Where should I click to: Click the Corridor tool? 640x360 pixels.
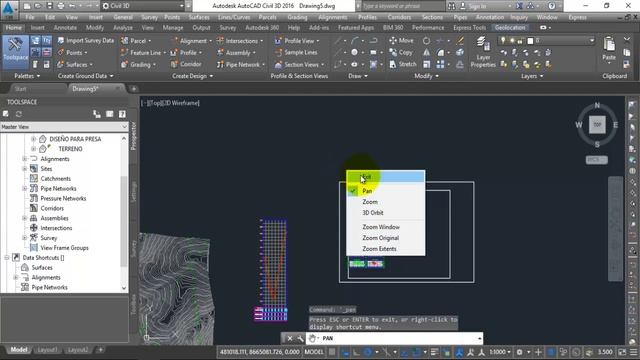pyautogui.click(x=186, y=64)
